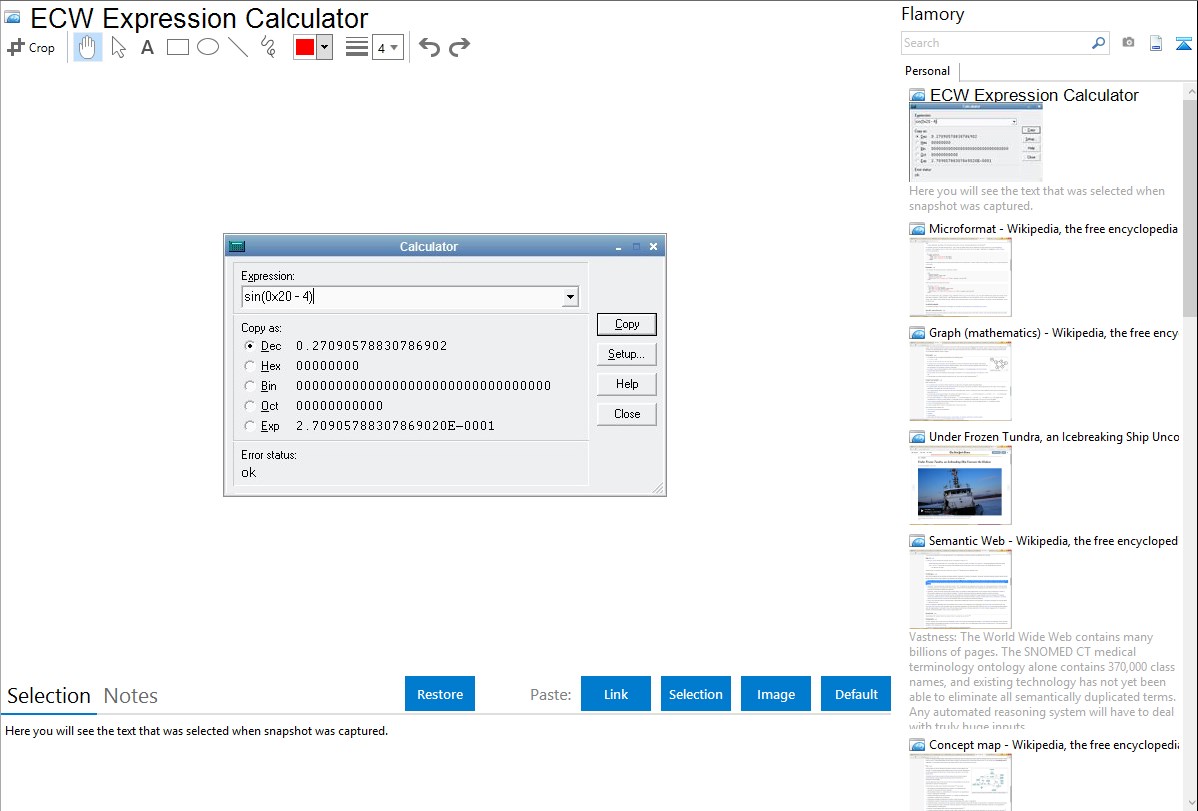The height and width of the screenshot is (811, 1198).
Task: Click the Concept map snapshot title
Action: (1054, 744)
